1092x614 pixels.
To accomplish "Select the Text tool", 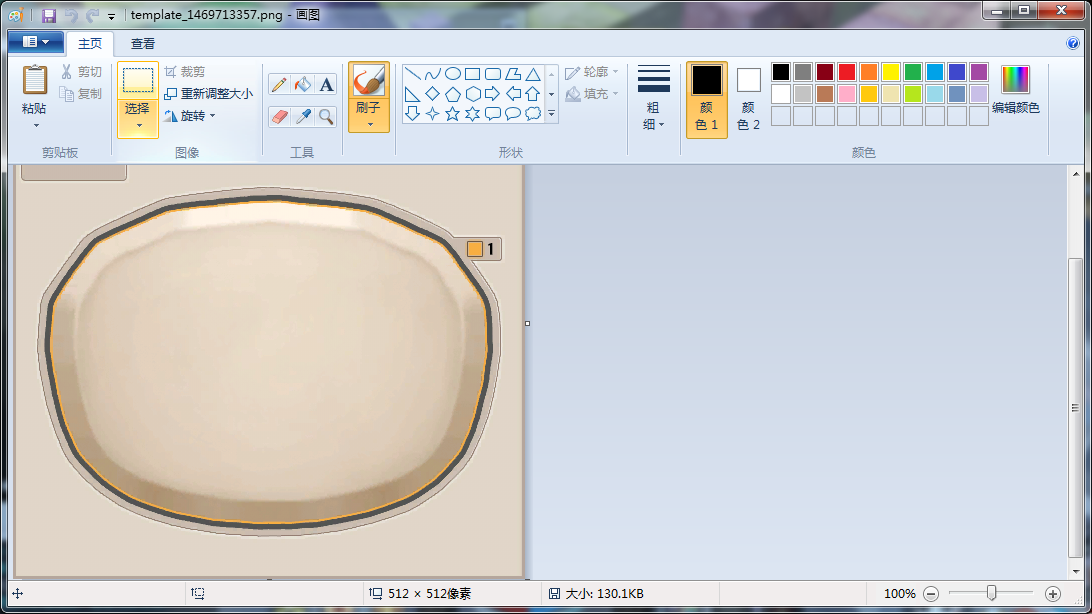I will click(326, 85).
